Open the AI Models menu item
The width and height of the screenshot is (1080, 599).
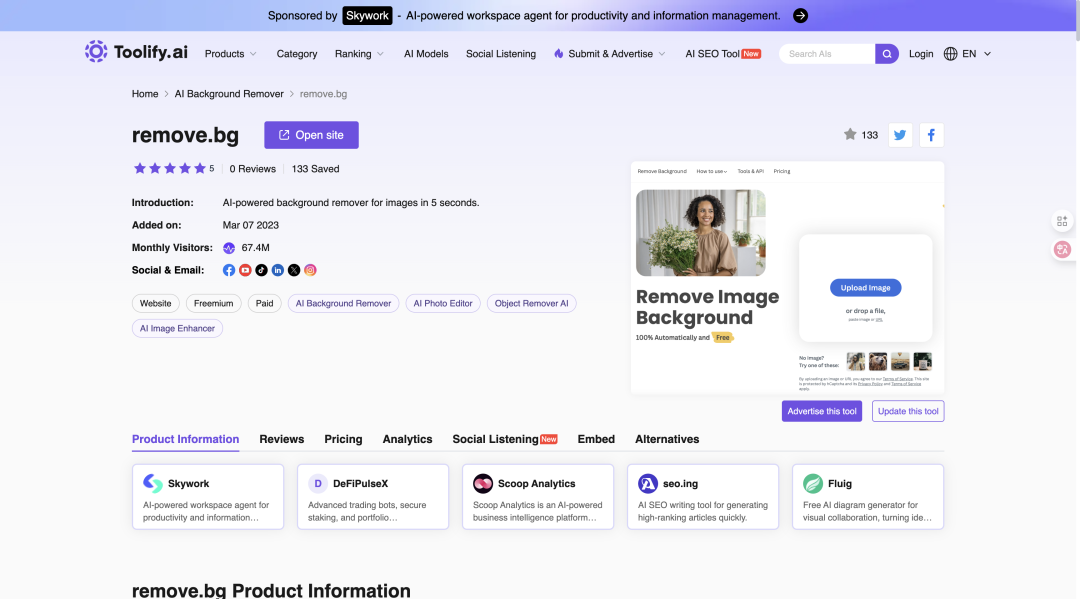coord(426,54)
